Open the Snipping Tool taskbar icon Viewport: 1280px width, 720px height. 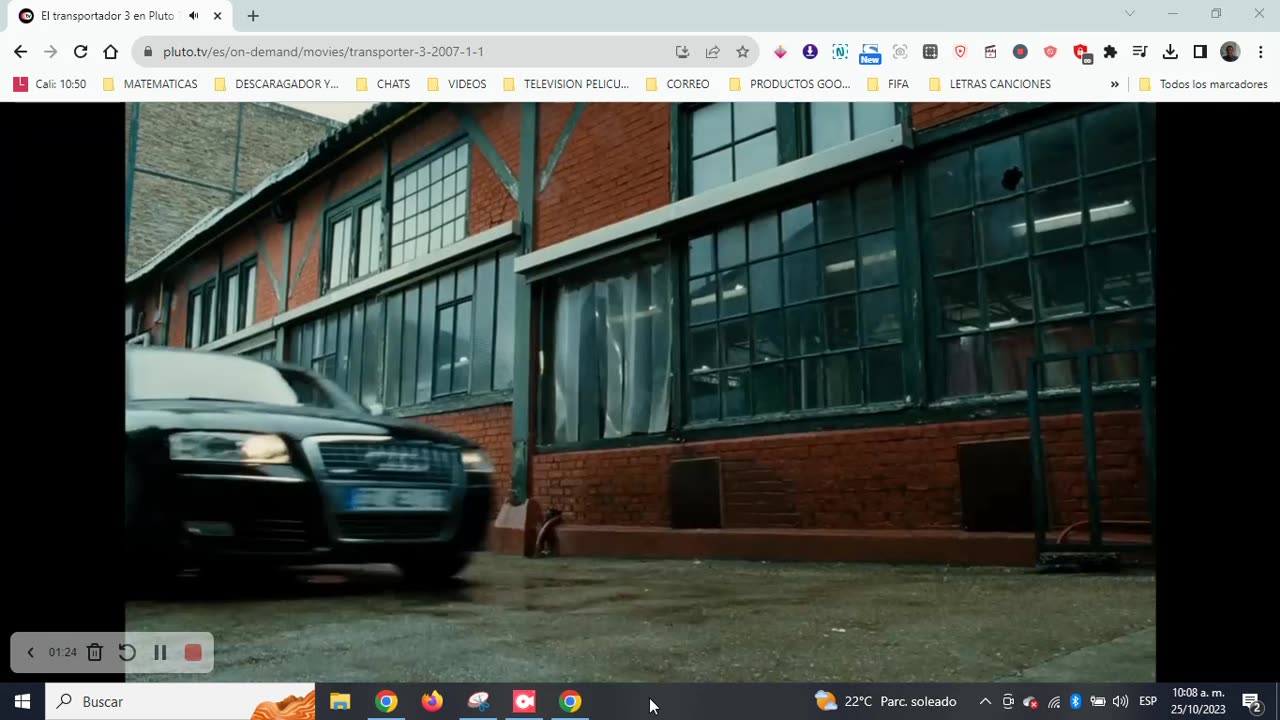coord(478,702)
